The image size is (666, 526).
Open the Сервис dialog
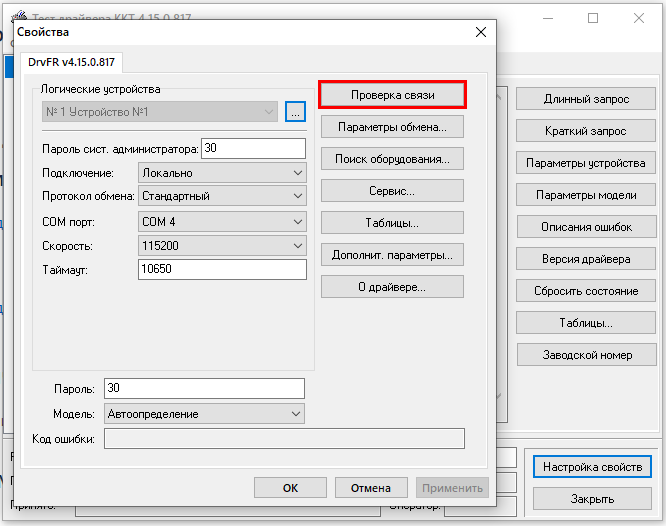click(392, 190)
